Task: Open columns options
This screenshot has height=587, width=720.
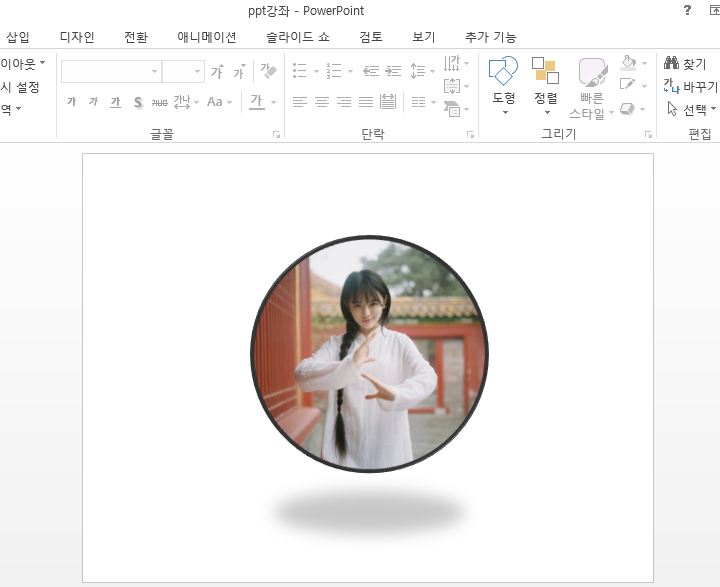Action: tap(423, 102)
